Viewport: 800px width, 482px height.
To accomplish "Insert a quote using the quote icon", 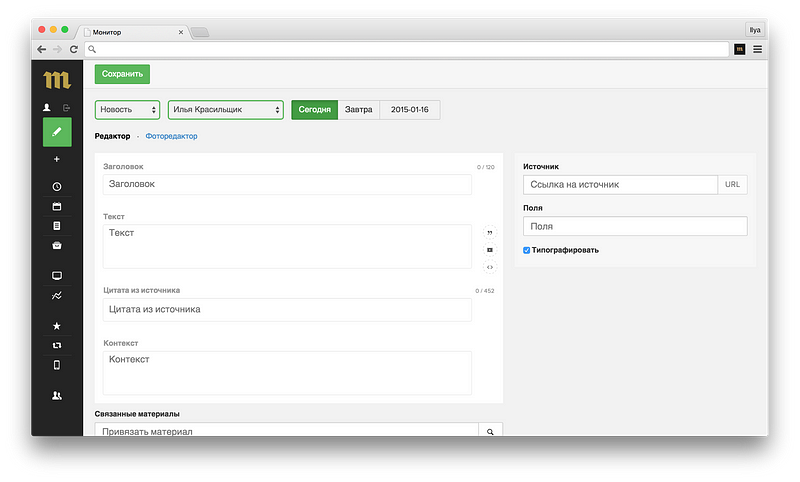I will tap(489, 233).
